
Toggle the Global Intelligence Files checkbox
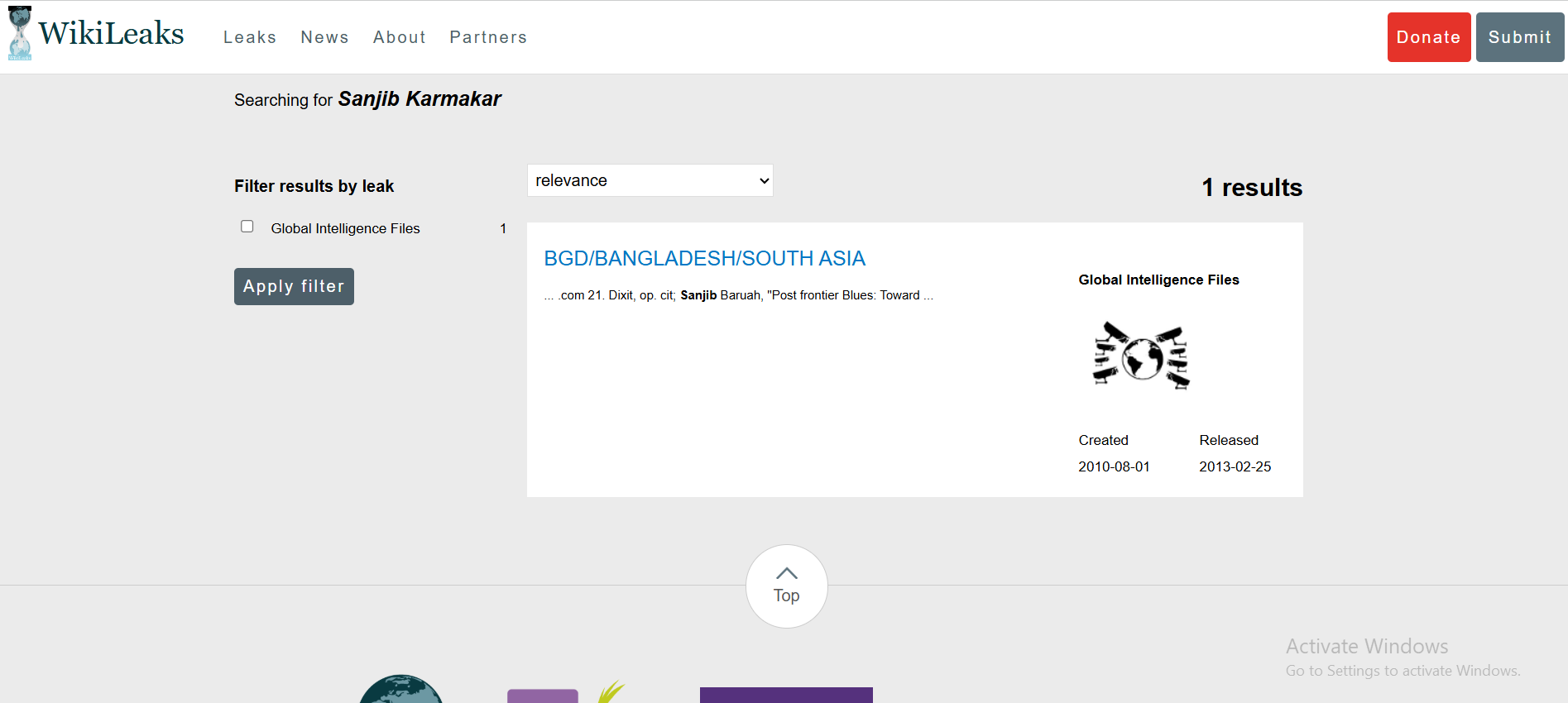247,227
